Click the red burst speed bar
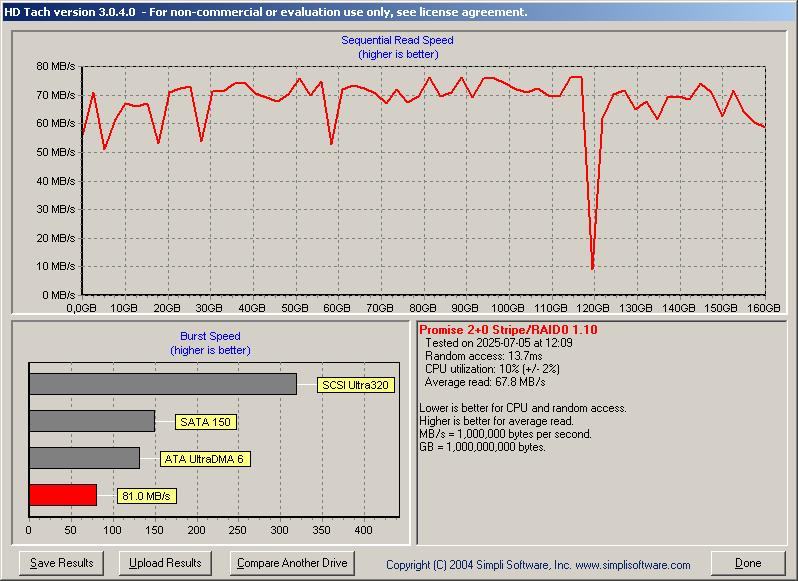Screen dimensions: 798x581 [x=63, y=495]
